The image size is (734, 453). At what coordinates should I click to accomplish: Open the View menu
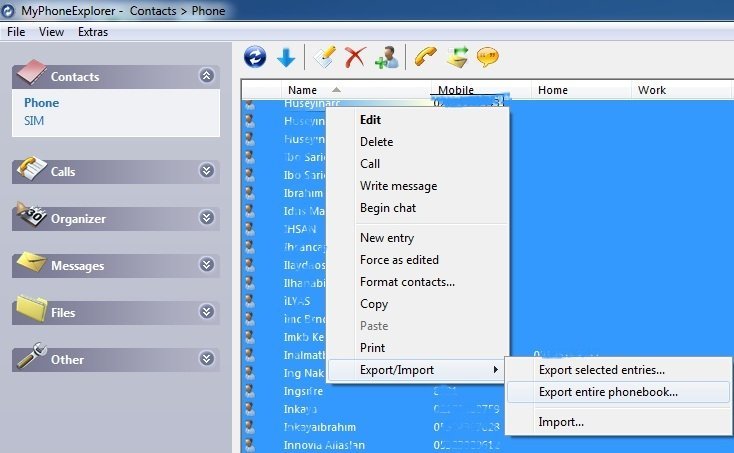point(51,32)
